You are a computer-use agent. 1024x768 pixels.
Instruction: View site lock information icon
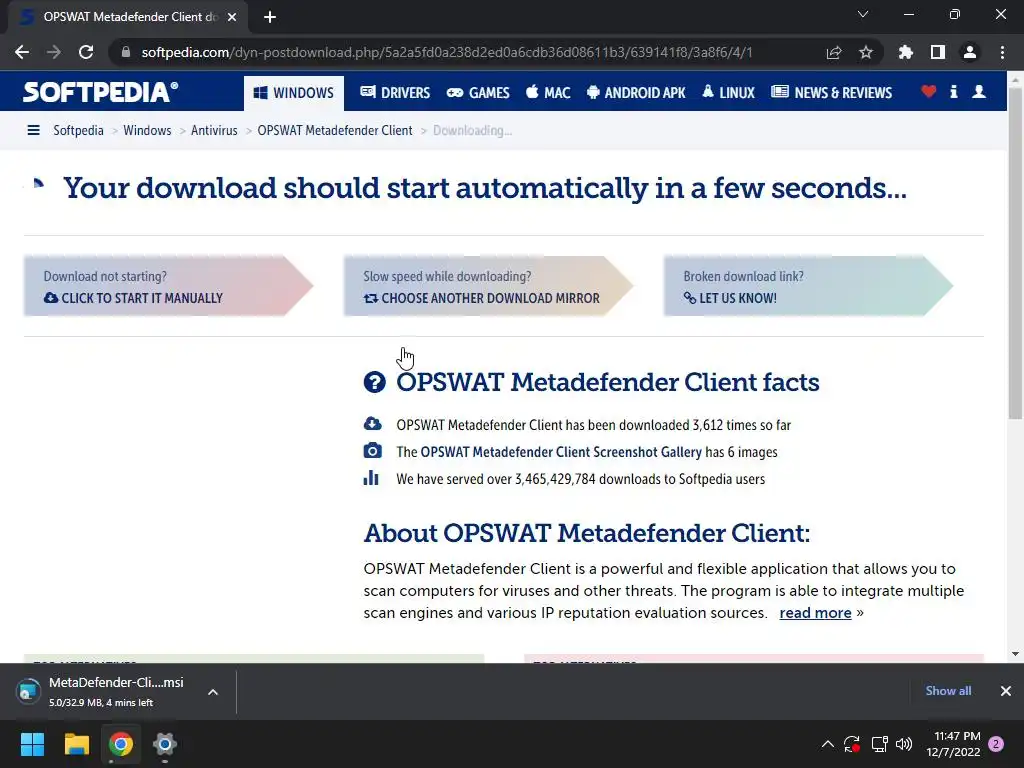coord(126,52)
